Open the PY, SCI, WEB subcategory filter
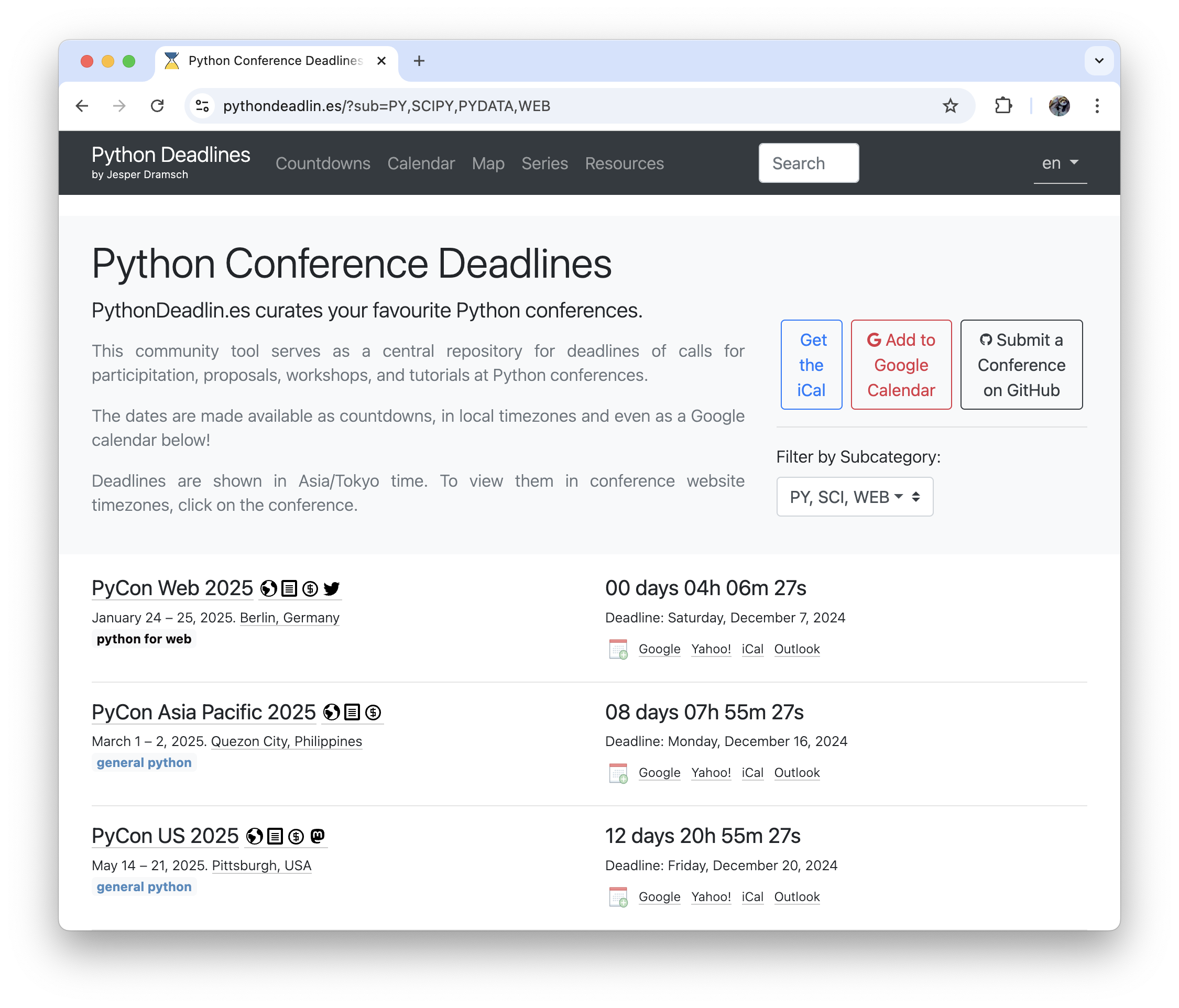 tap(854, 497)
